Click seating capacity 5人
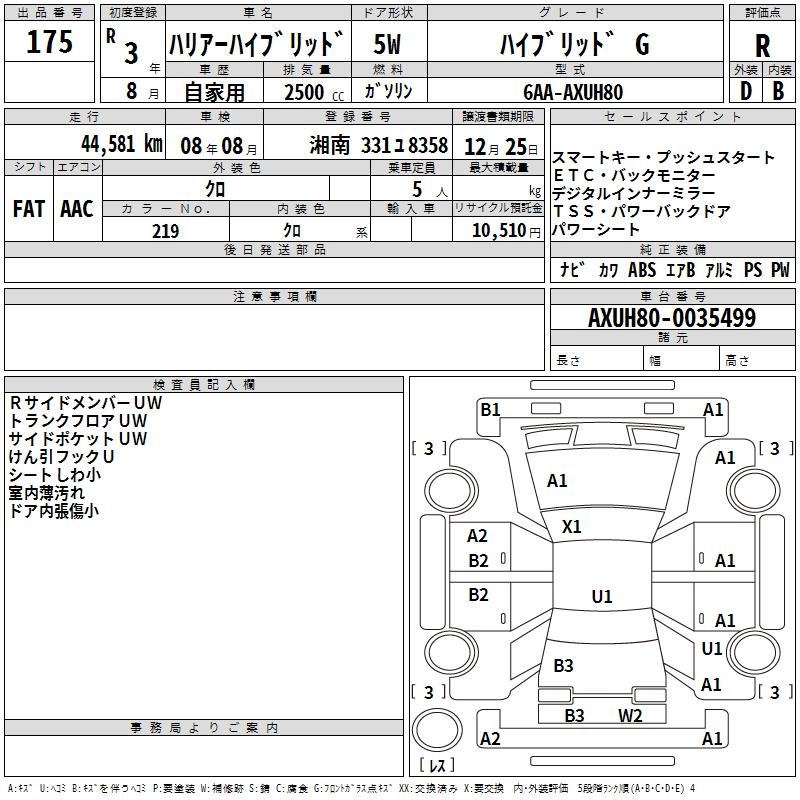 coord(430,190)
